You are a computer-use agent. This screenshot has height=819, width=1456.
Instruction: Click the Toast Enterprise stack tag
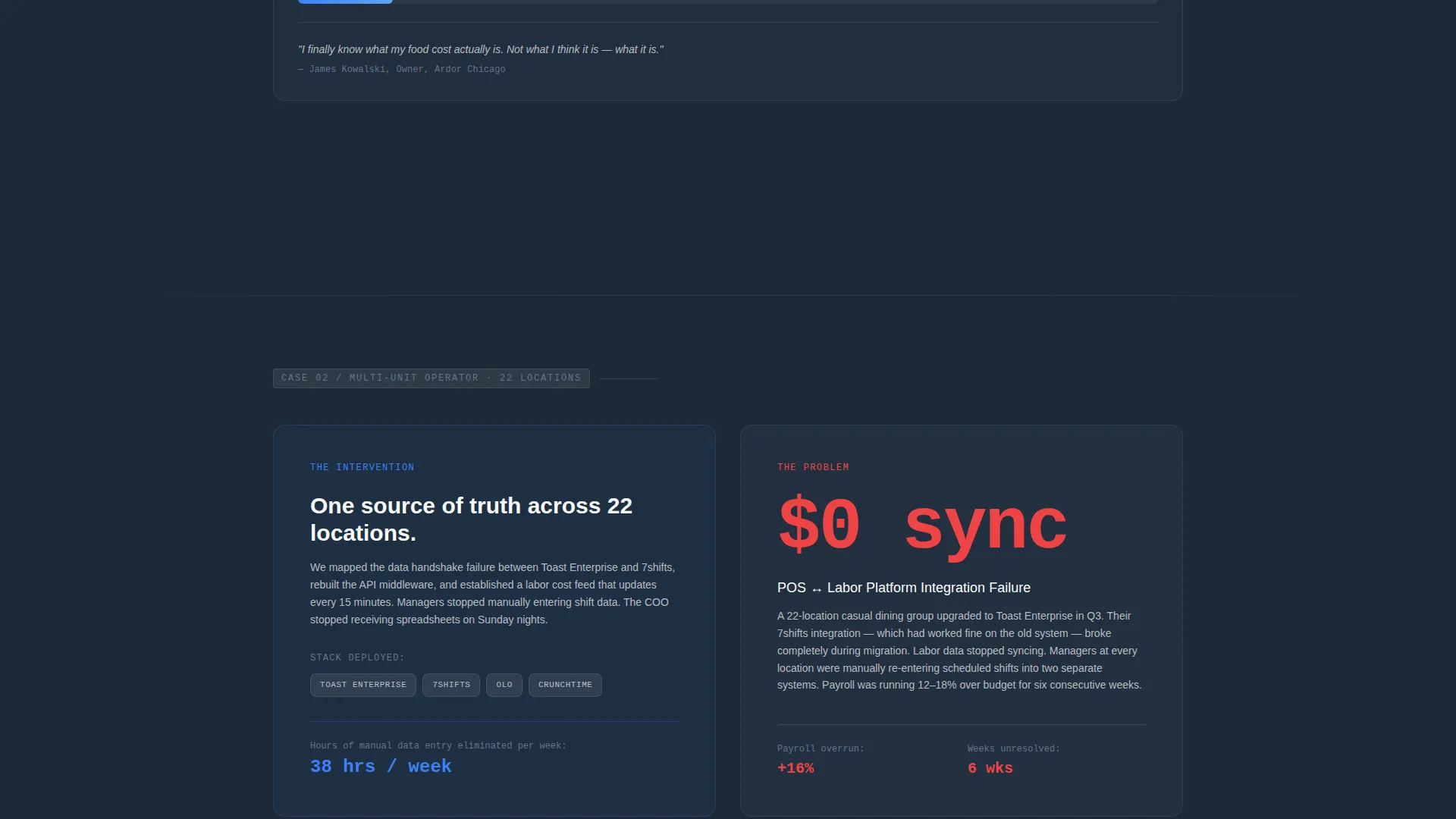(x=362, y=685)
